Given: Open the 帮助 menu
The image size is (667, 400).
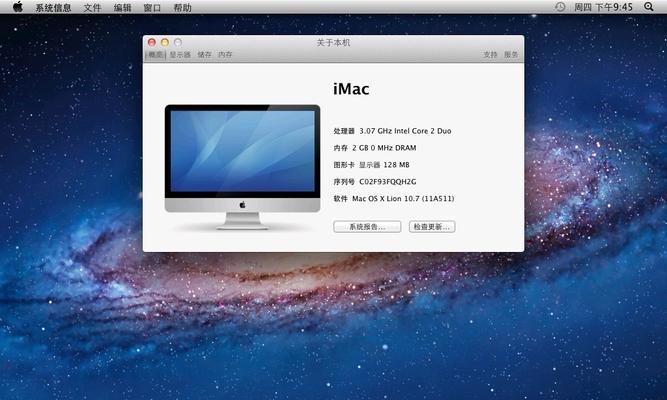Looking at the screenshot, I should 182,8.
